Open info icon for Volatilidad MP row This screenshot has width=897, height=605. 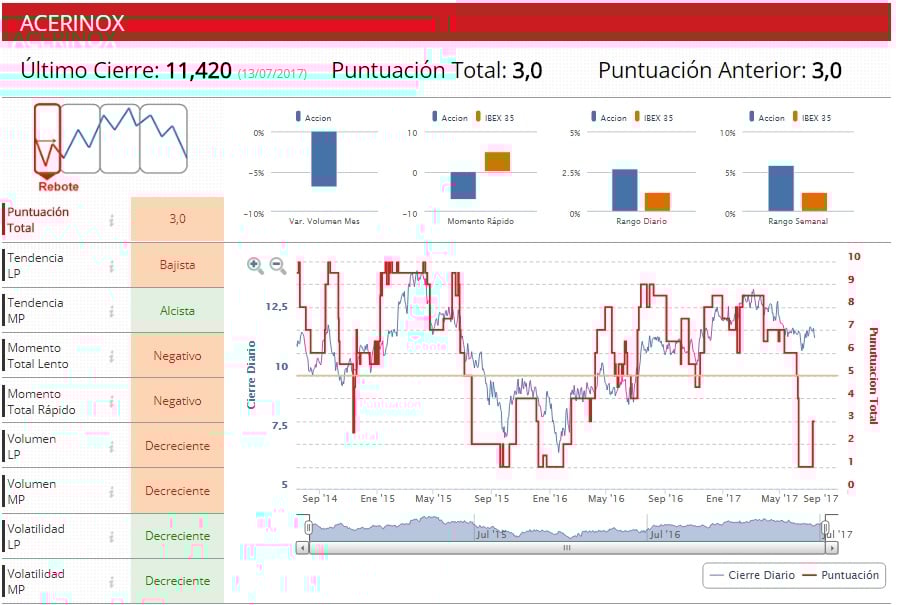coord(112,582)
